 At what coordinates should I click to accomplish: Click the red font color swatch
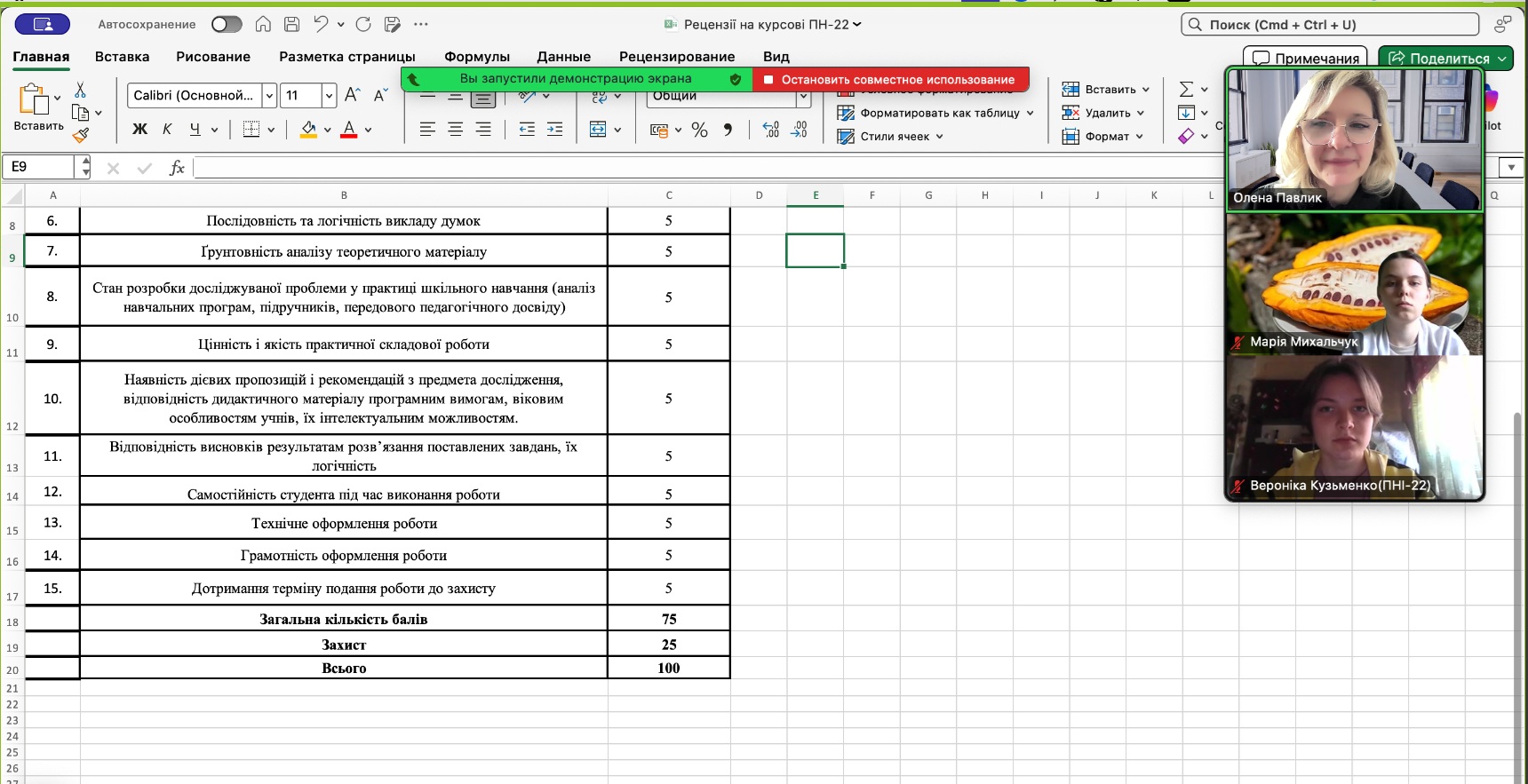coord(349,131)
